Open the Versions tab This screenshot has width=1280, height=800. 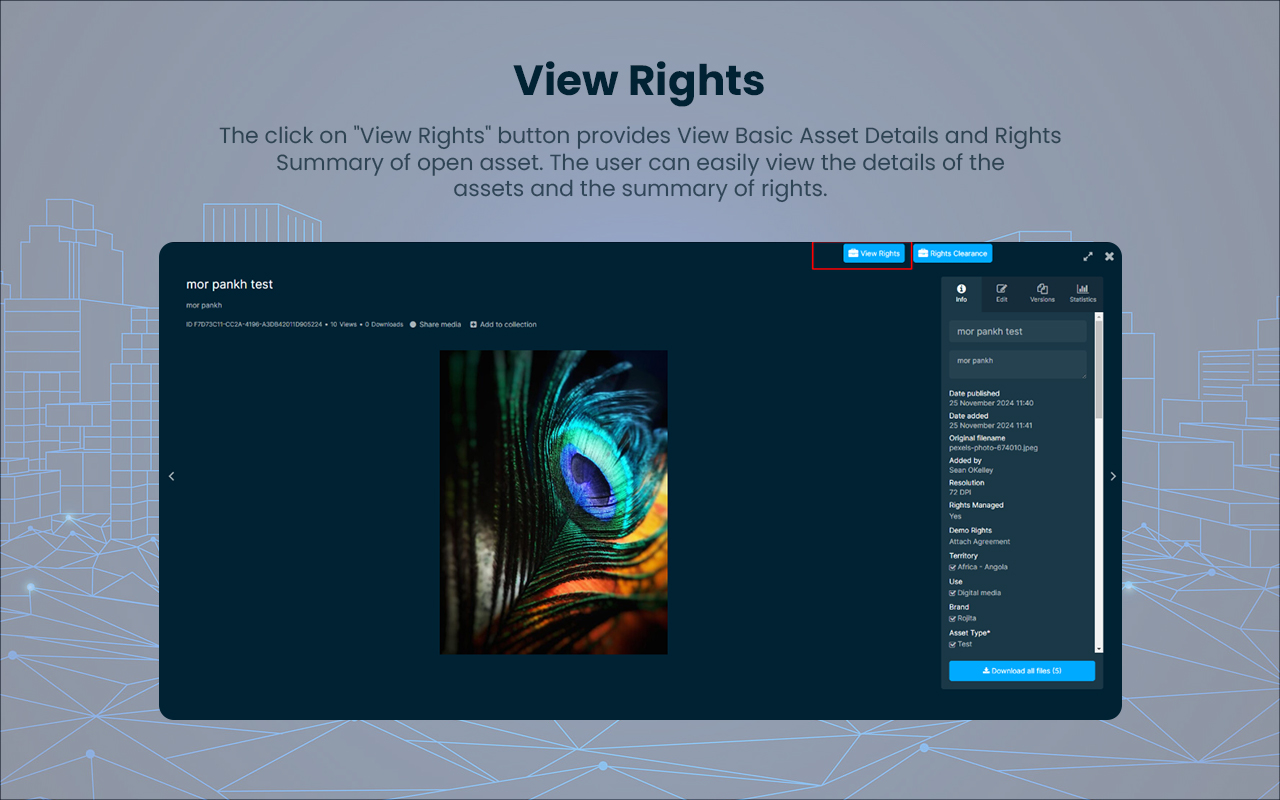click(x=1042, y=293)
